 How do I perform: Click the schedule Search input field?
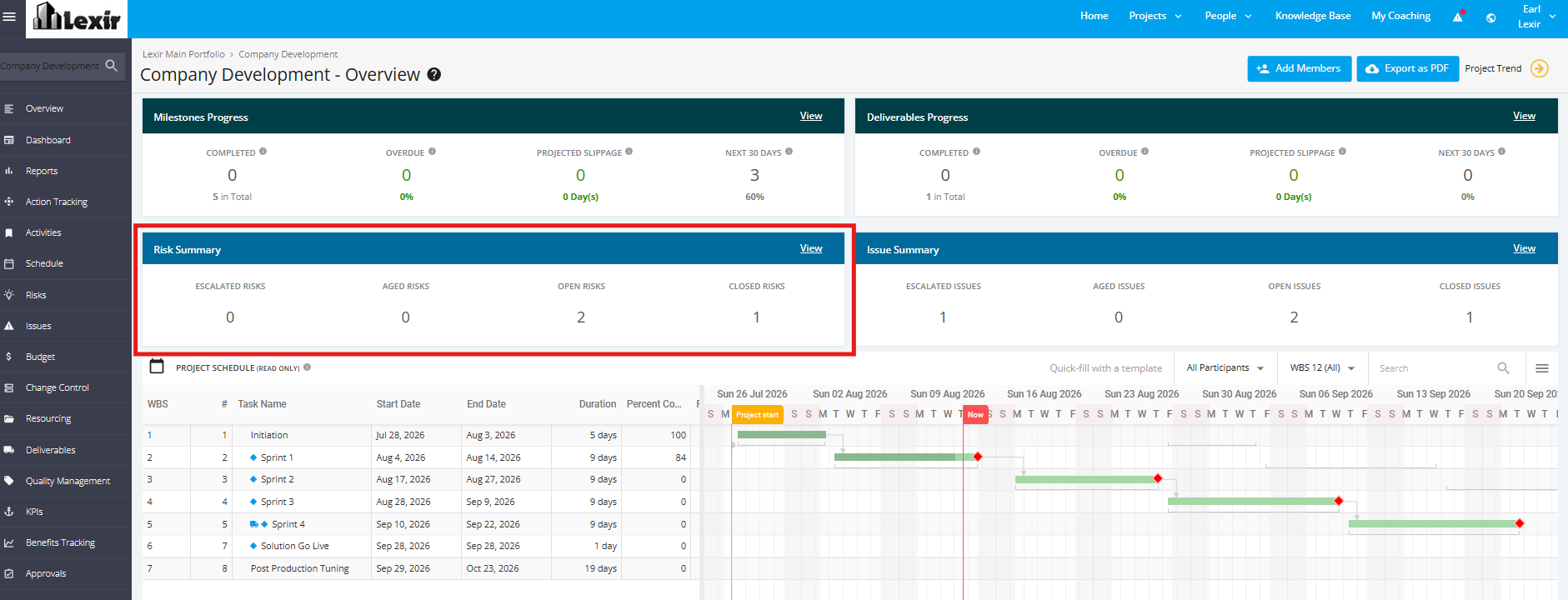(x=1435, y=368)
